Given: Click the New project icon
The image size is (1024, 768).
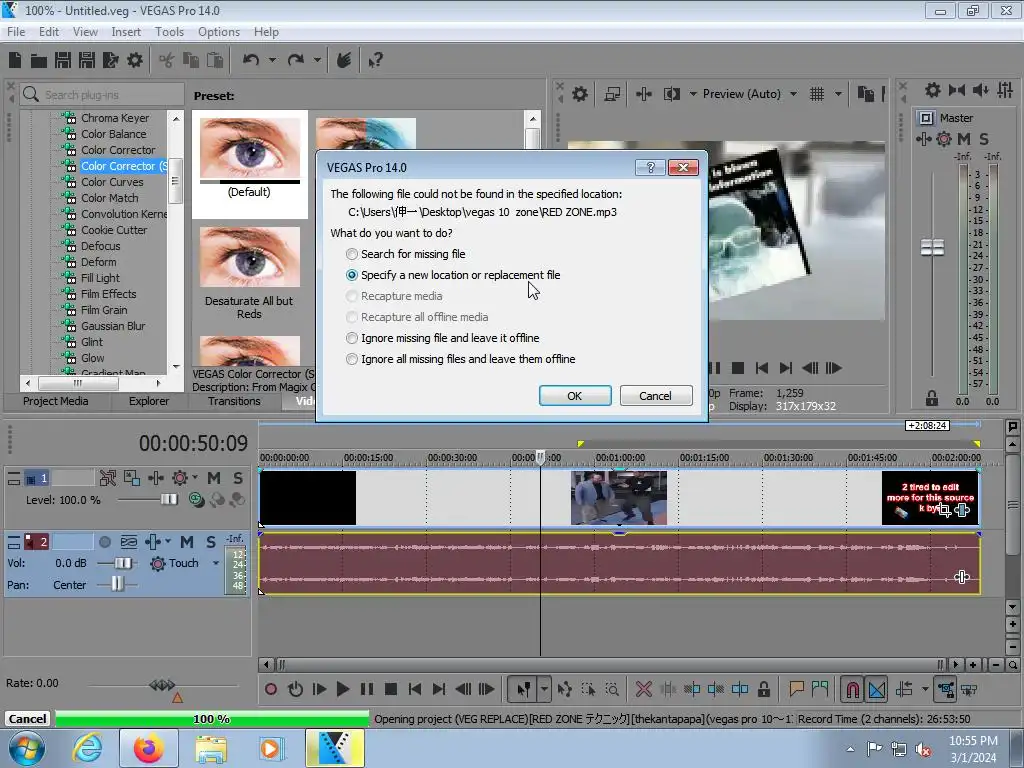Looking at the screenshot, I should [x=15, y=61].
